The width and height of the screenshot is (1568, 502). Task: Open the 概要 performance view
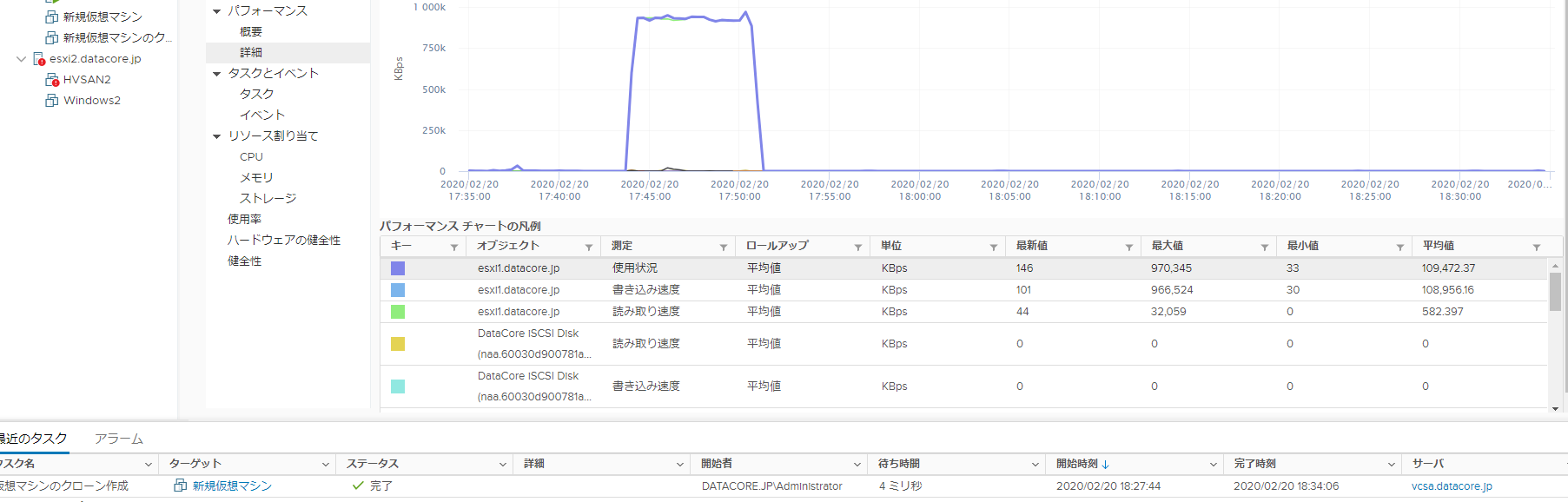point(251,31)
